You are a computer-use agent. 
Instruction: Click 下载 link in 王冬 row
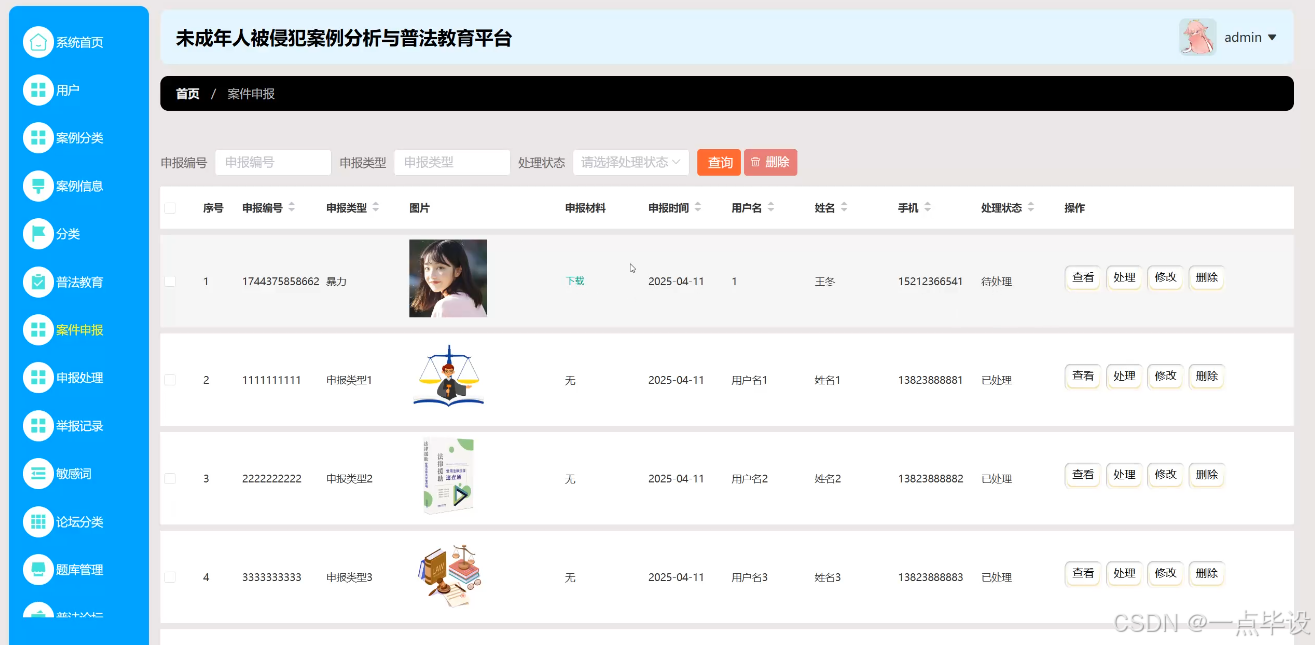pyautogui.click(x=575, y=281)
